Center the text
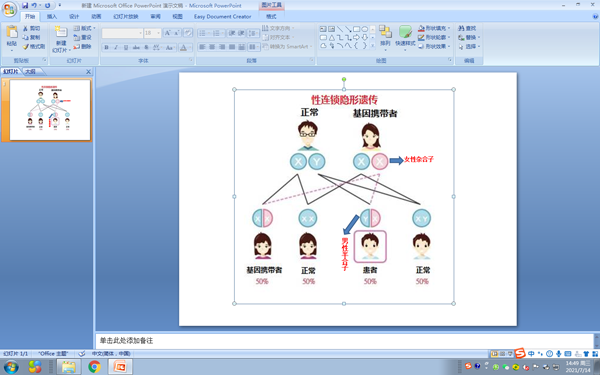Screen dimensions: 600x375 [x=212, y=47]
